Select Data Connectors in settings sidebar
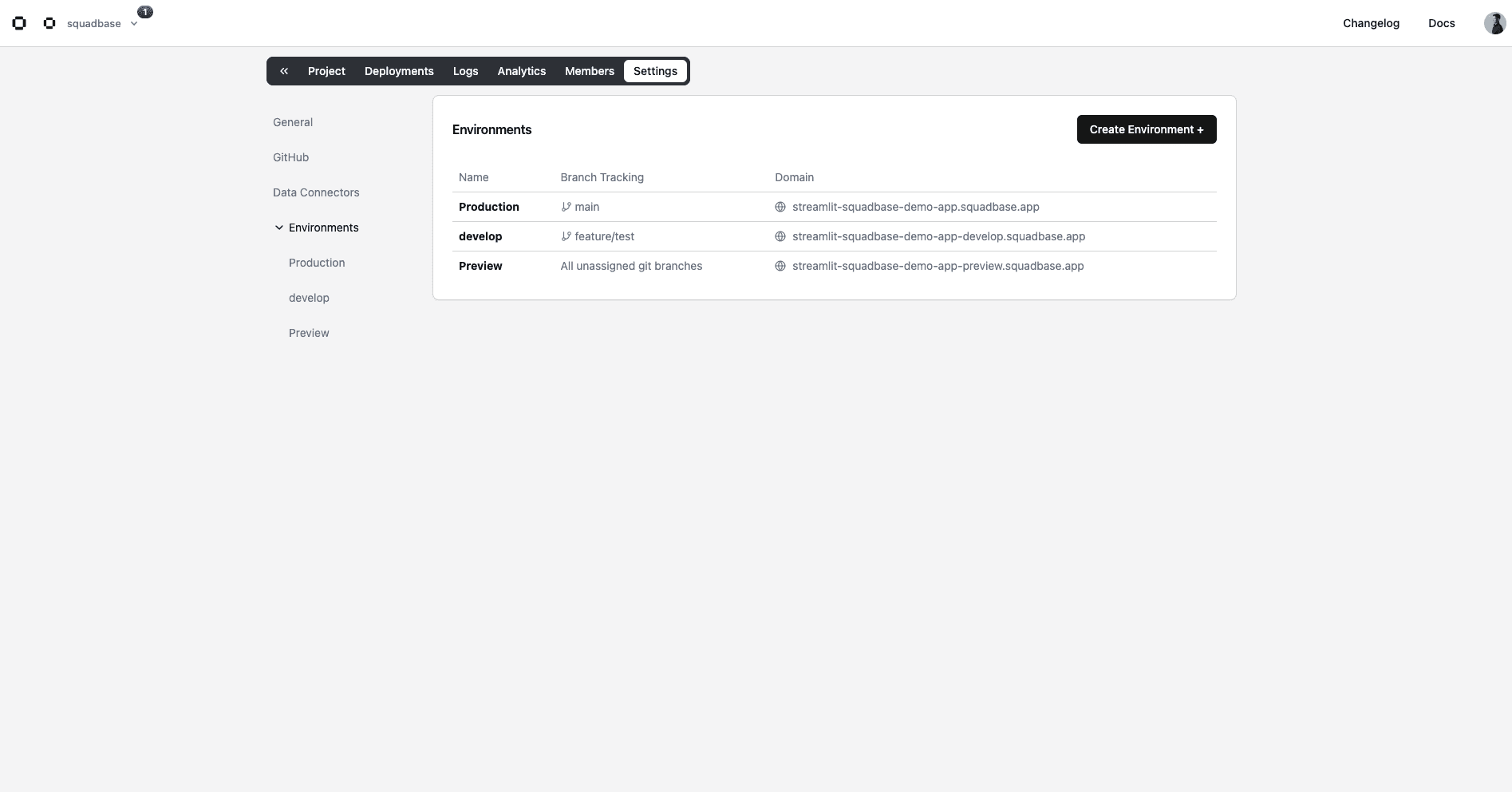The height and width of the screenshot is (792, 1512). 316,192
